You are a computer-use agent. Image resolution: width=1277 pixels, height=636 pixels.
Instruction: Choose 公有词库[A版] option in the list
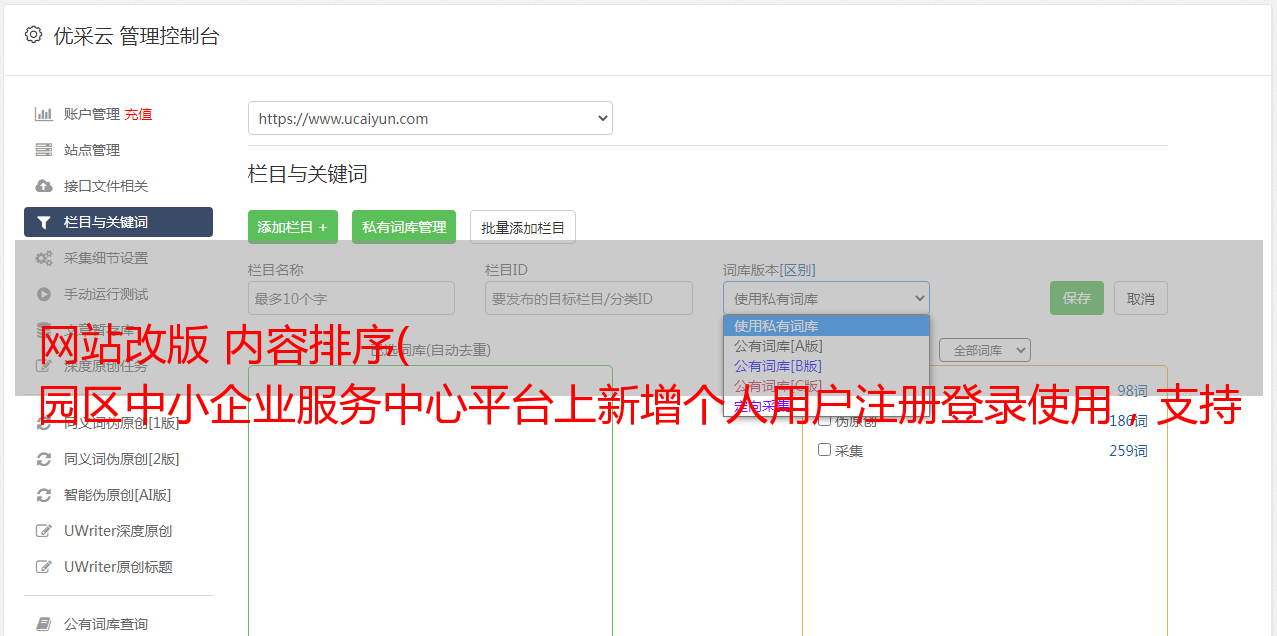826,346
